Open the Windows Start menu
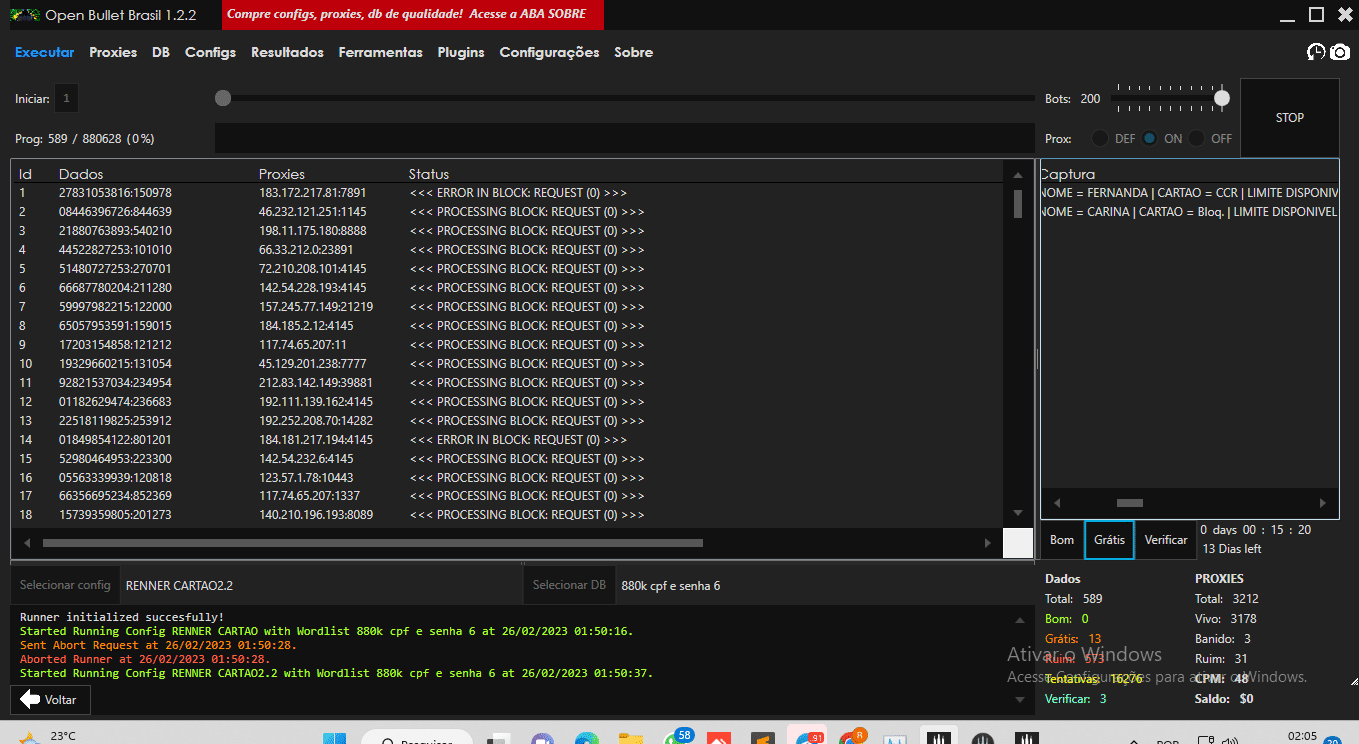This screenshot has height=744, width=1359. (333, 739)
